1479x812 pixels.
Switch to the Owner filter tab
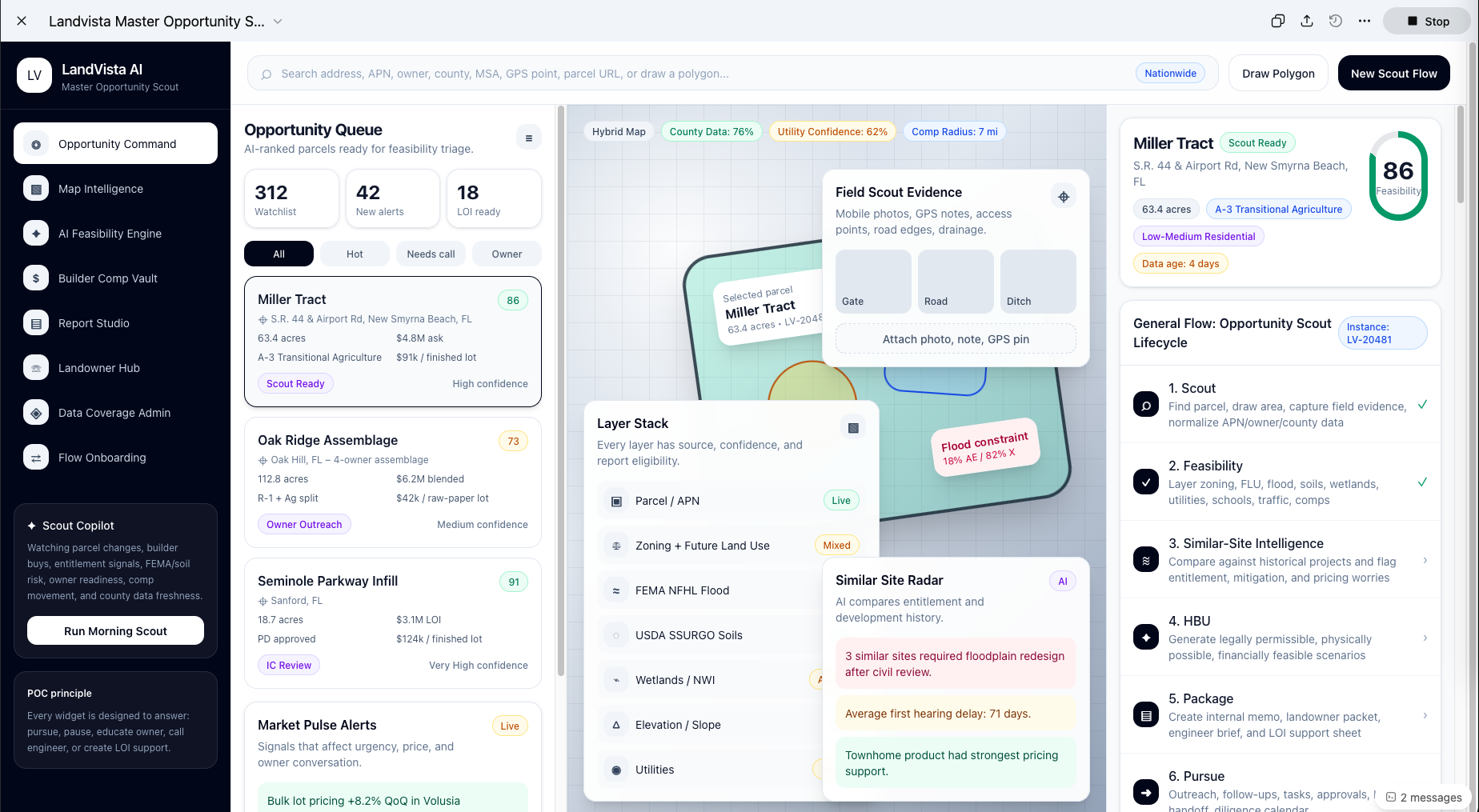click(x=507, y=254)
